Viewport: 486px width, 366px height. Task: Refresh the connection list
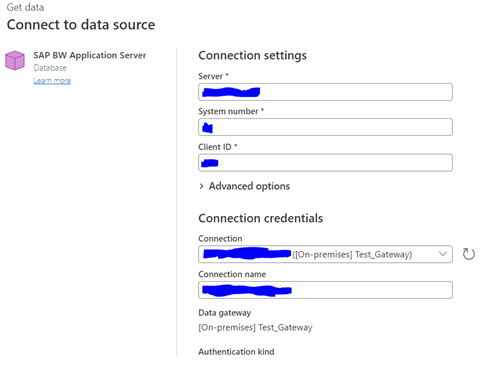469,254
